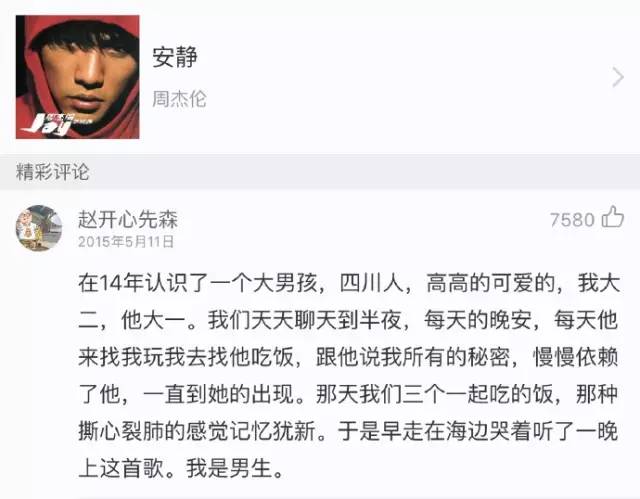The width and height of the screenshot is (640, 499).
Task: Open song details via right chevron
Action: tap(618, 78)
